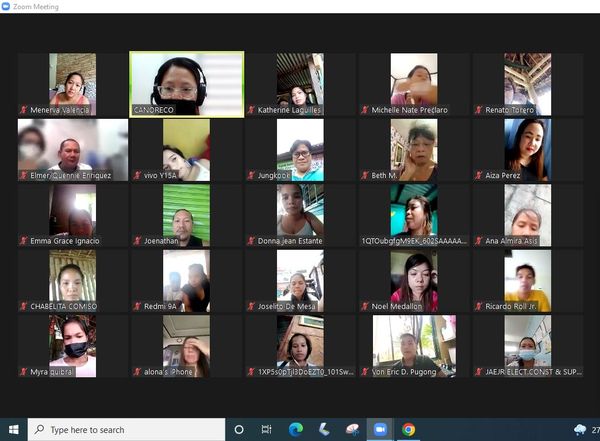Open the Windows Start menu
The image size is (600, 441).
[13, 429]
